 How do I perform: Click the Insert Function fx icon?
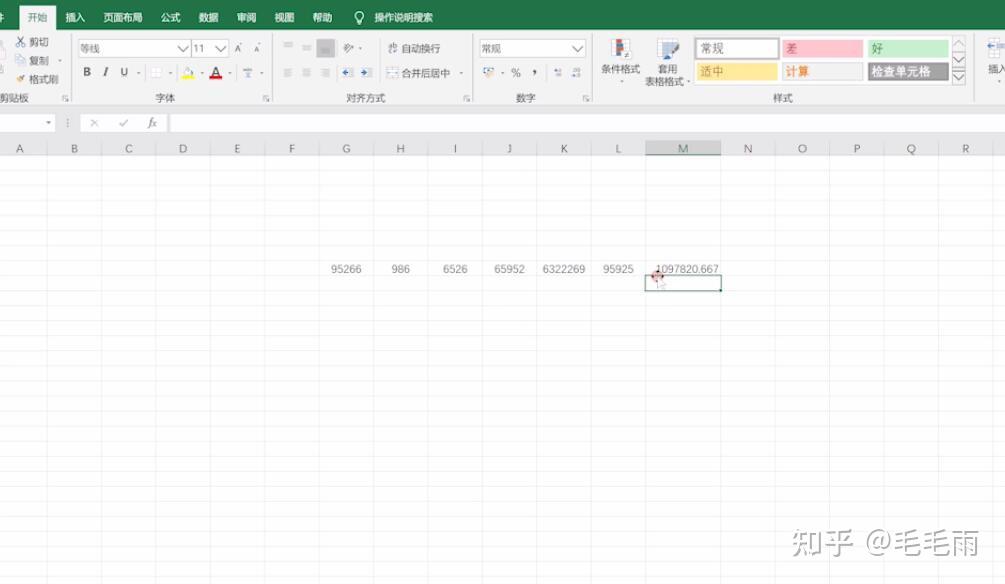[152, 122]
